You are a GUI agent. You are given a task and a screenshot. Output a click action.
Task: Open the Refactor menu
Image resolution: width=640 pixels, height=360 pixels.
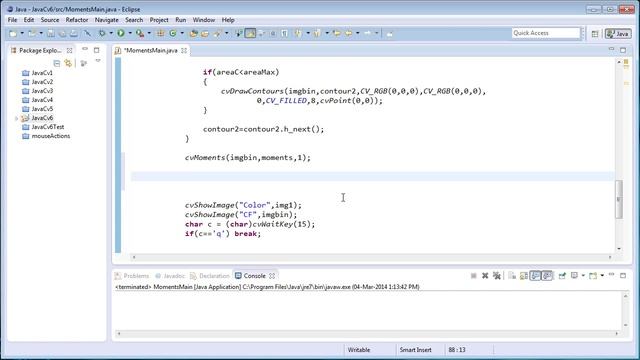tap(77, 20)
